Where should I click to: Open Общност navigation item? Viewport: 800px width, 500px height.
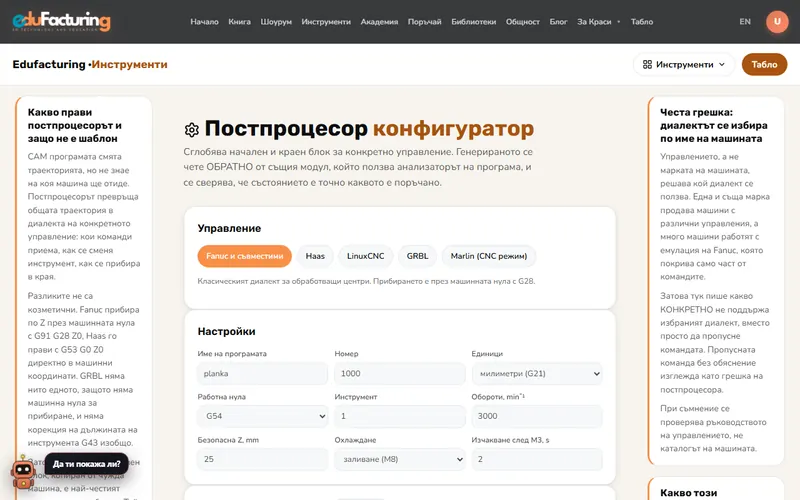tap(522, 21)
